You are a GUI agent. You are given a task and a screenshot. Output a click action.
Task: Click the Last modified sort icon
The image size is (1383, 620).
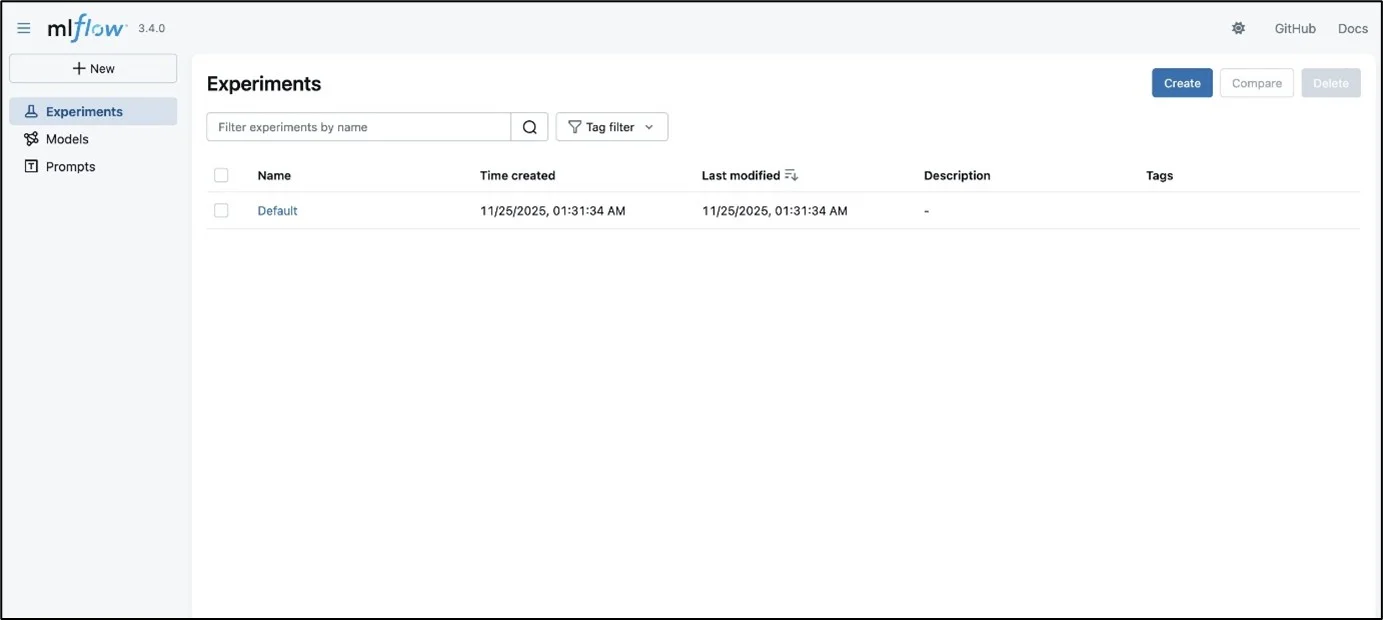click(x=791, y=176)
